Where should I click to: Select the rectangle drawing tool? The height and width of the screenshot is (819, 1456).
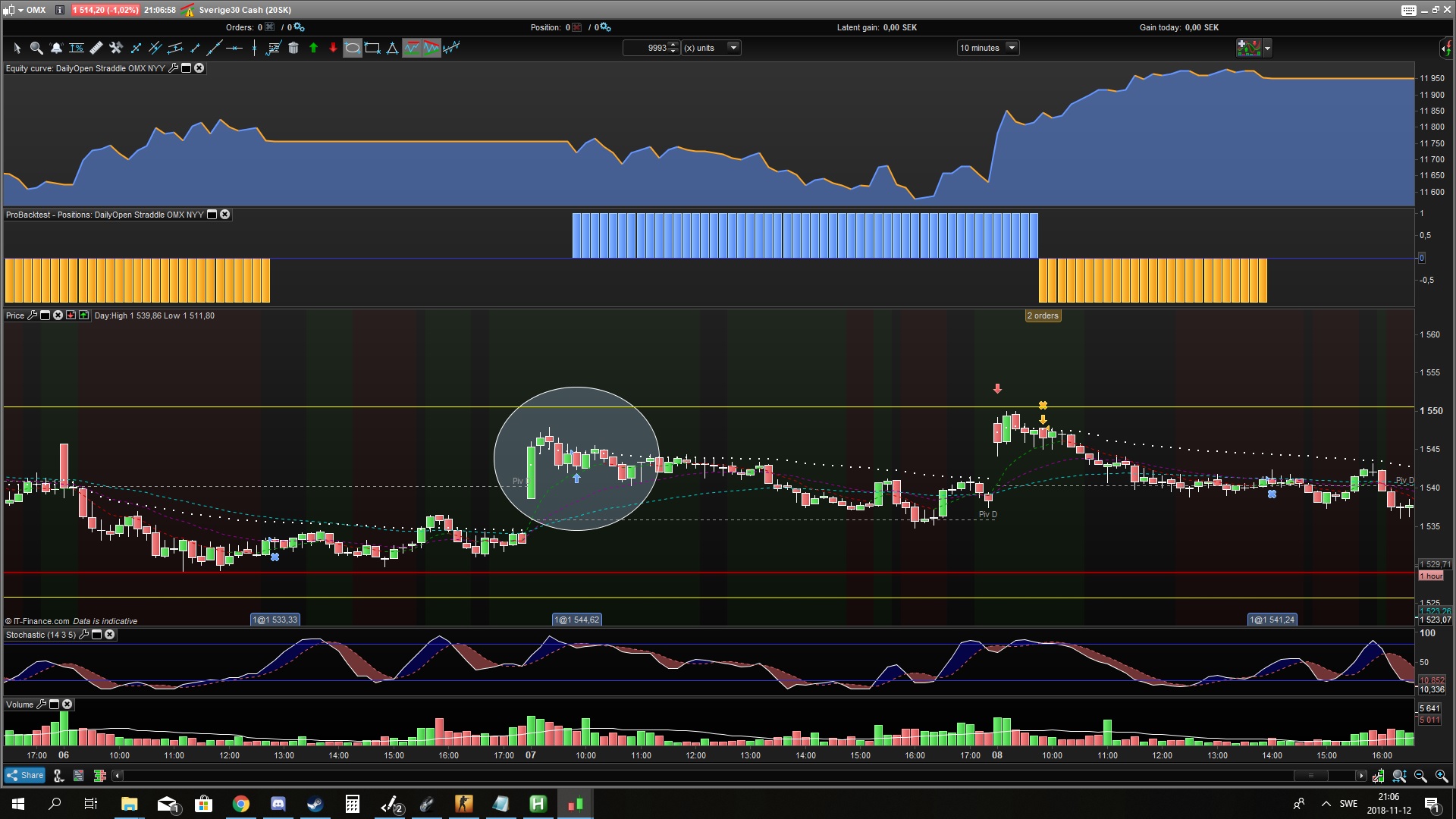(372, 48)
